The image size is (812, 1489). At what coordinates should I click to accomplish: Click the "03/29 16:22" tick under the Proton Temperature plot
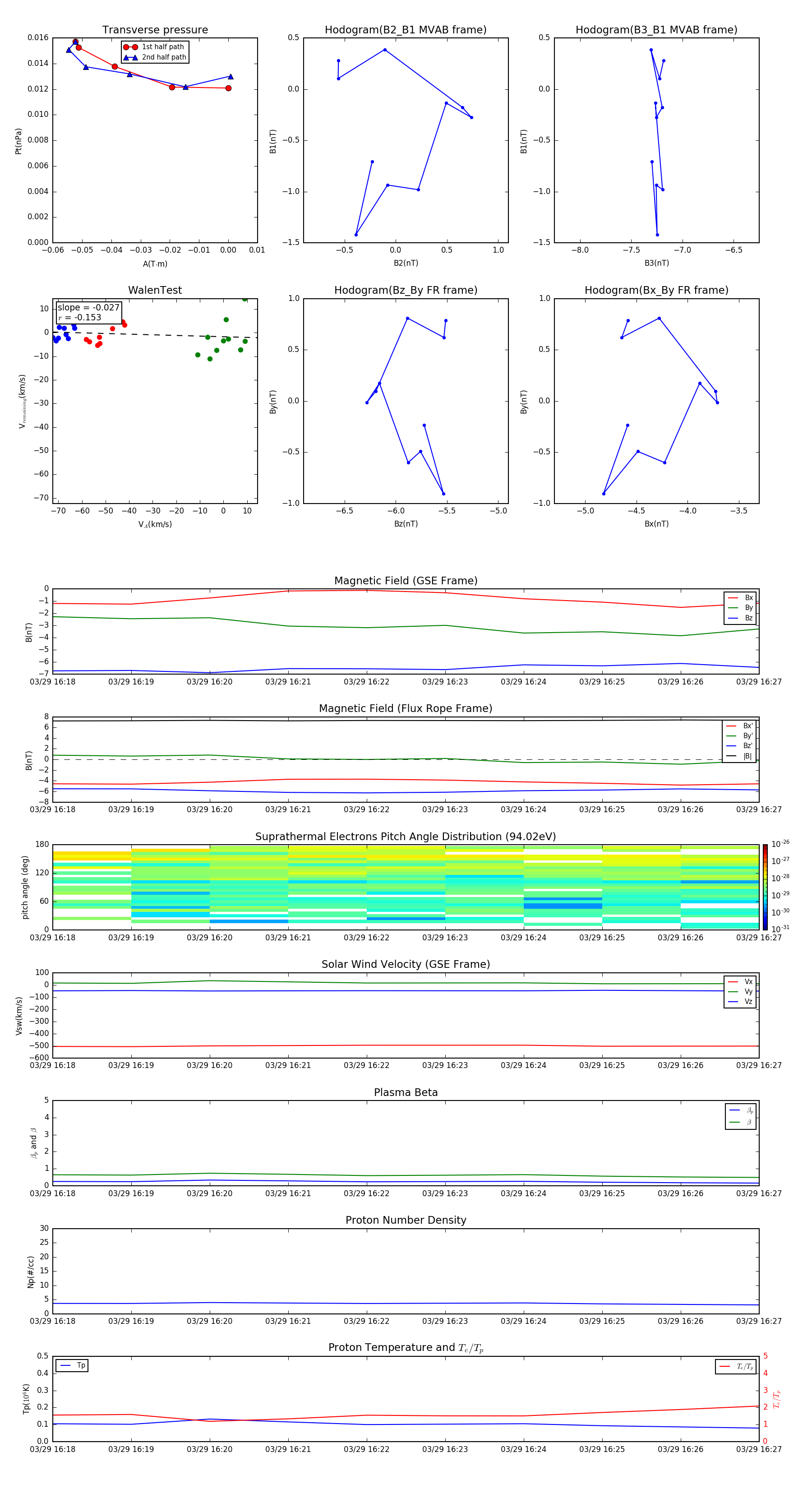point(366,1449)
